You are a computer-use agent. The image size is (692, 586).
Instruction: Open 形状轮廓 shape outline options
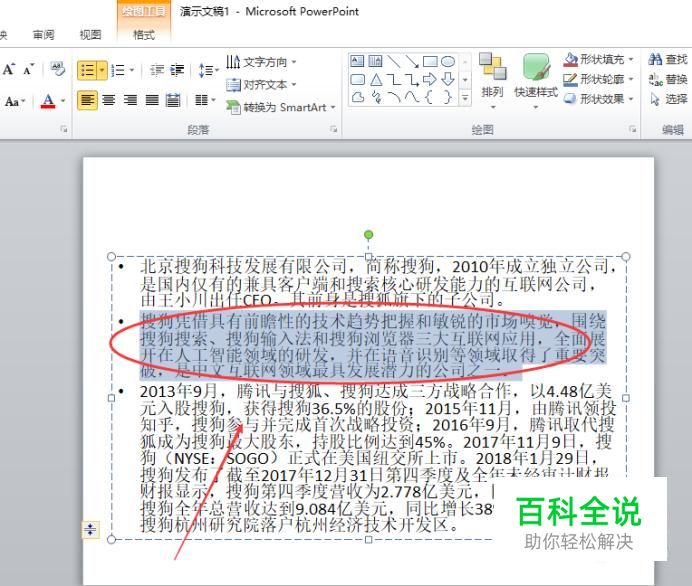click(598, 79)
